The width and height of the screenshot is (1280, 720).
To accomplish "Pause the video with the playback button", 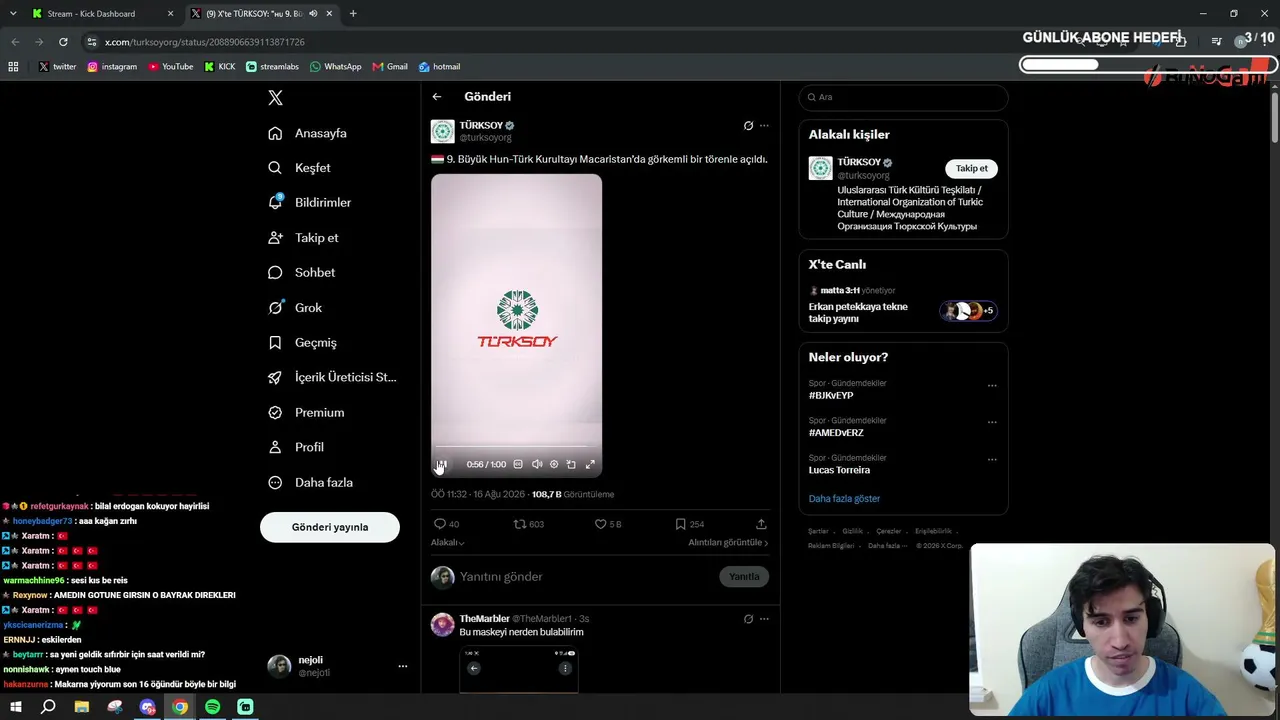I will [442, 464].
